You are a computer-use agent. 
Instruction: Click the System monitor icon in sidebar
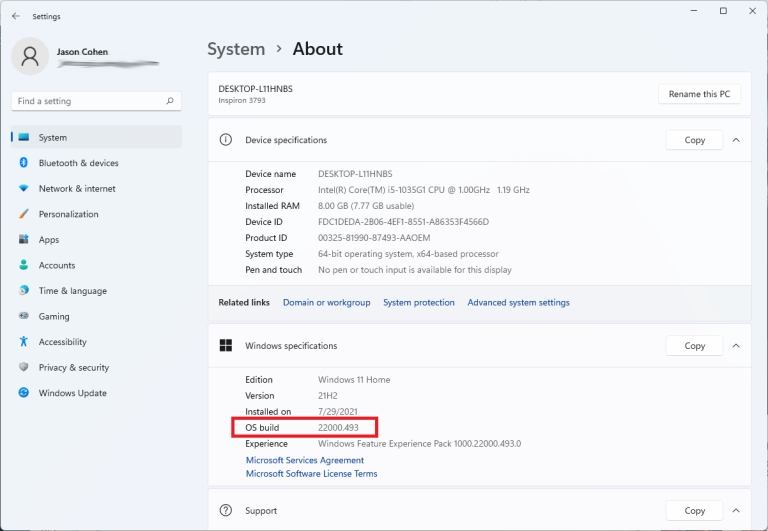click(x=24, y=137)
